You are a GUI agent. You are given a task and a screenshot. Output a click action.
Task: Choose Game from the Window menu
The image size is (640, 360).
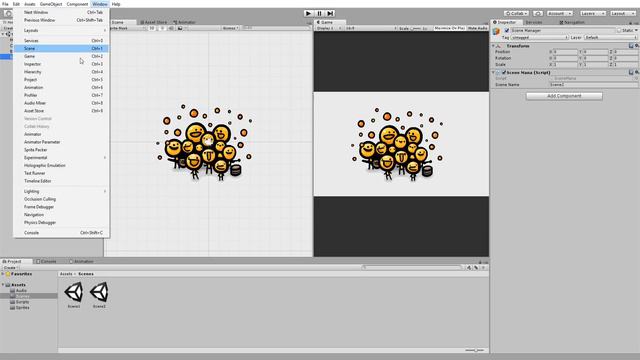coord(62,56)
